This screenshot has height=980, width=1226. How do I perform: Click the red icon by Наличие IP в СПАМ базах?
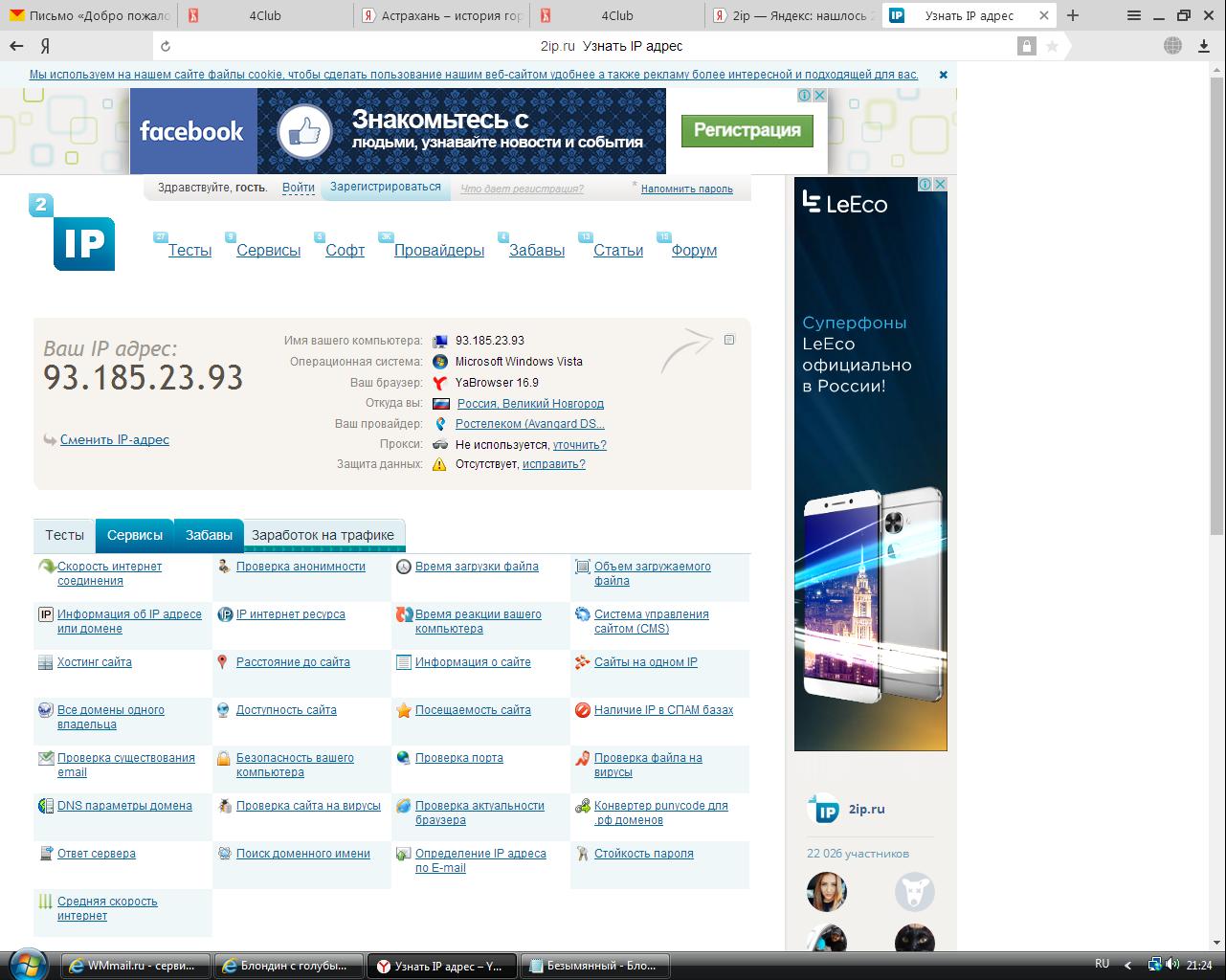point(583,710)
